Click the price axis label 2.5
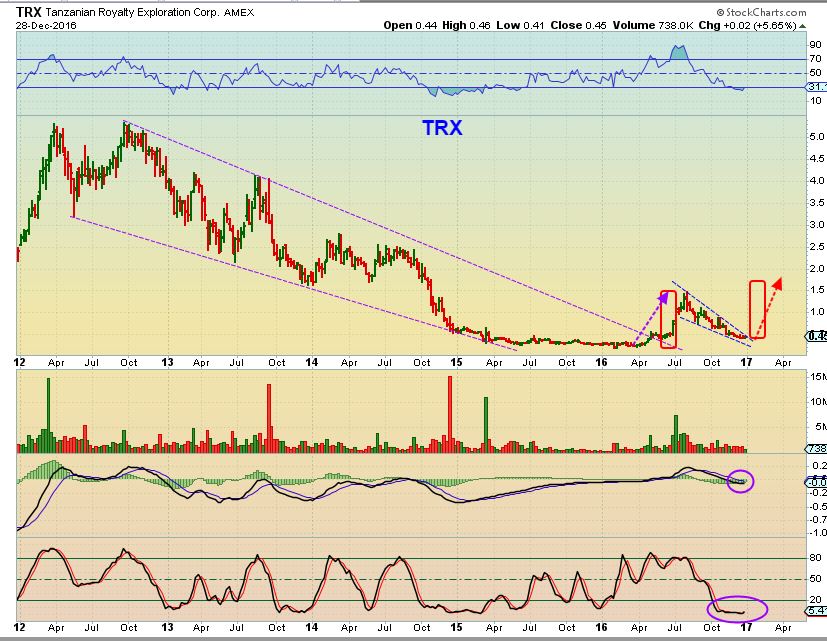This screenshot has width=827, height=641. [x=816, y=247]
